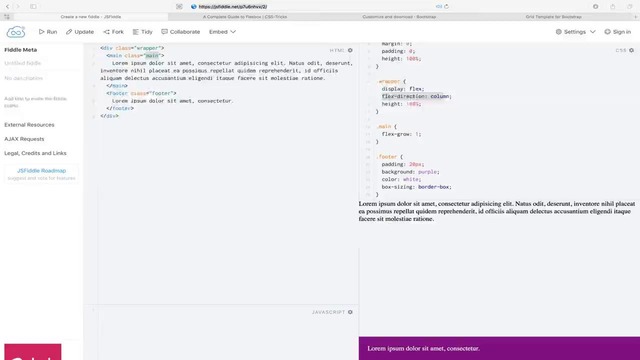640x360 pixels.
Task: Expand Legal, Credits and Links section
Action: tap(35, 153)
